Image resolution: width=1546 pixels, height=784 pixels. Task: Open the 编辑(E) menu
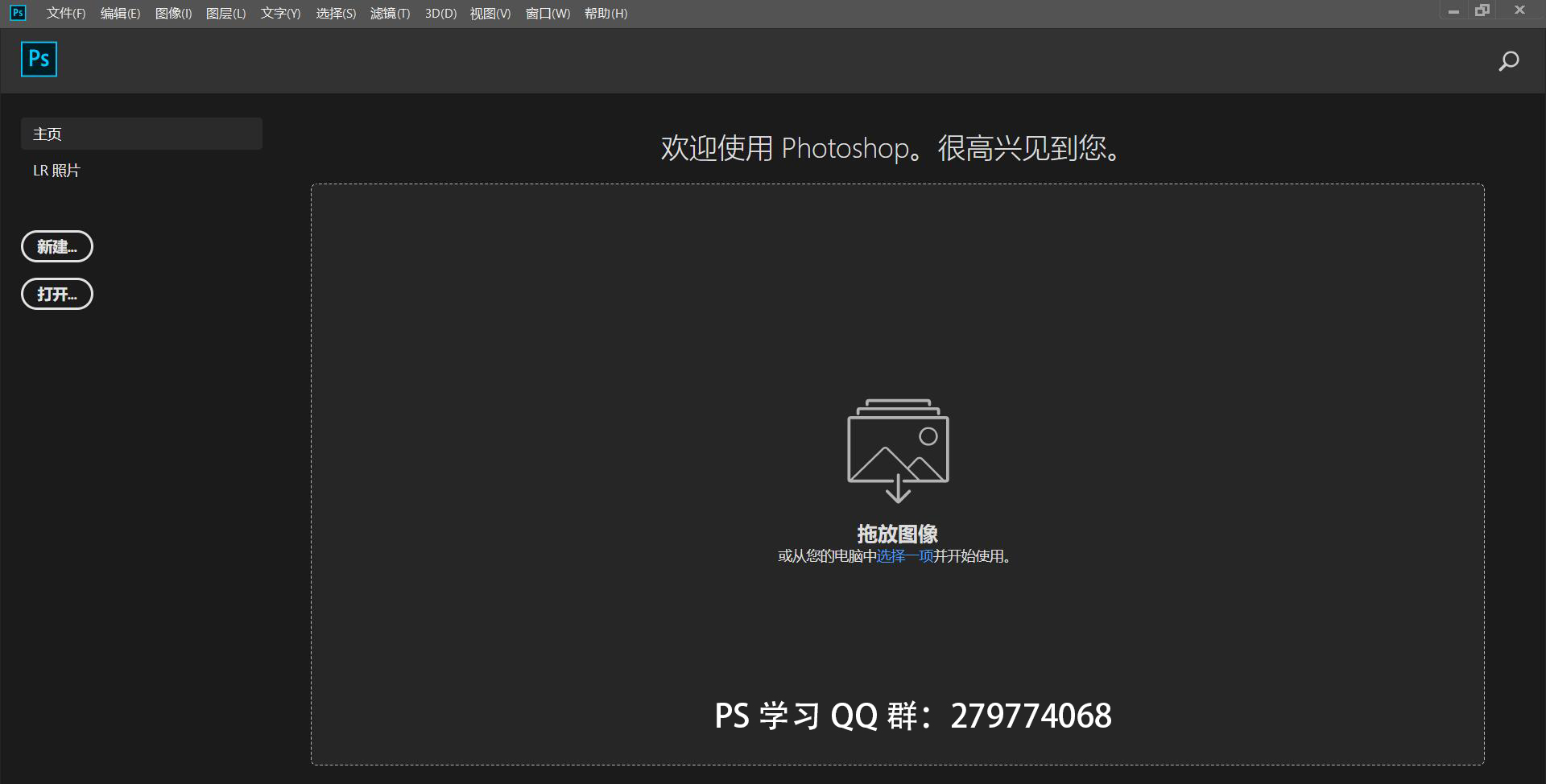(120, 14)
